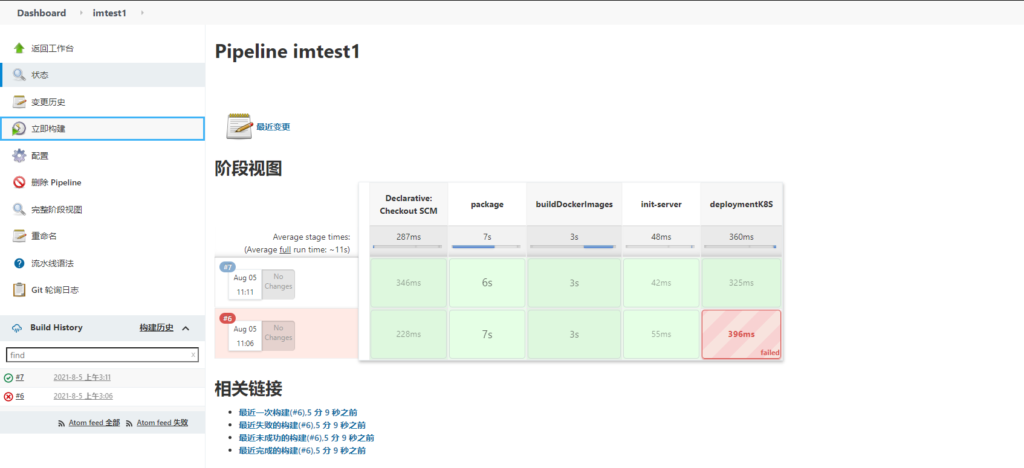Click the gear icon for 配置
The image size is (1024, 468).
[x=19, y=156]
